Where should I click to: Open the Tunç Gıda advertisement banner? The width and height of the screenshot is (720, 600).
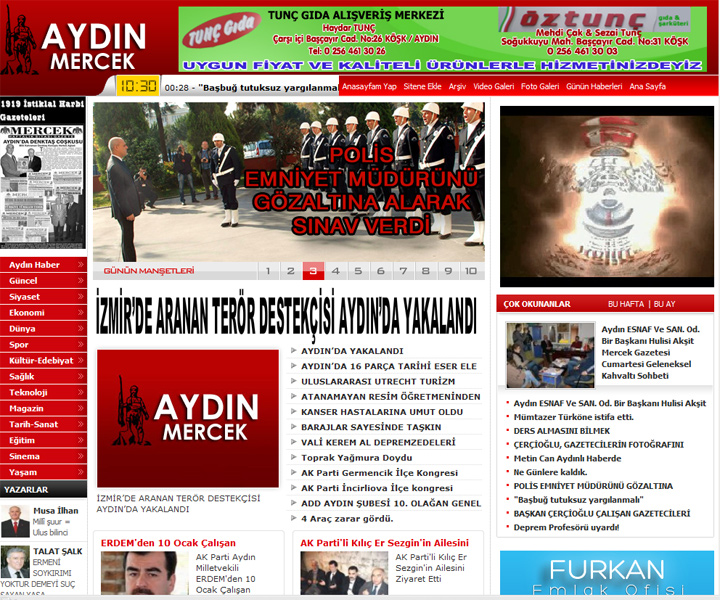[443, 39]
